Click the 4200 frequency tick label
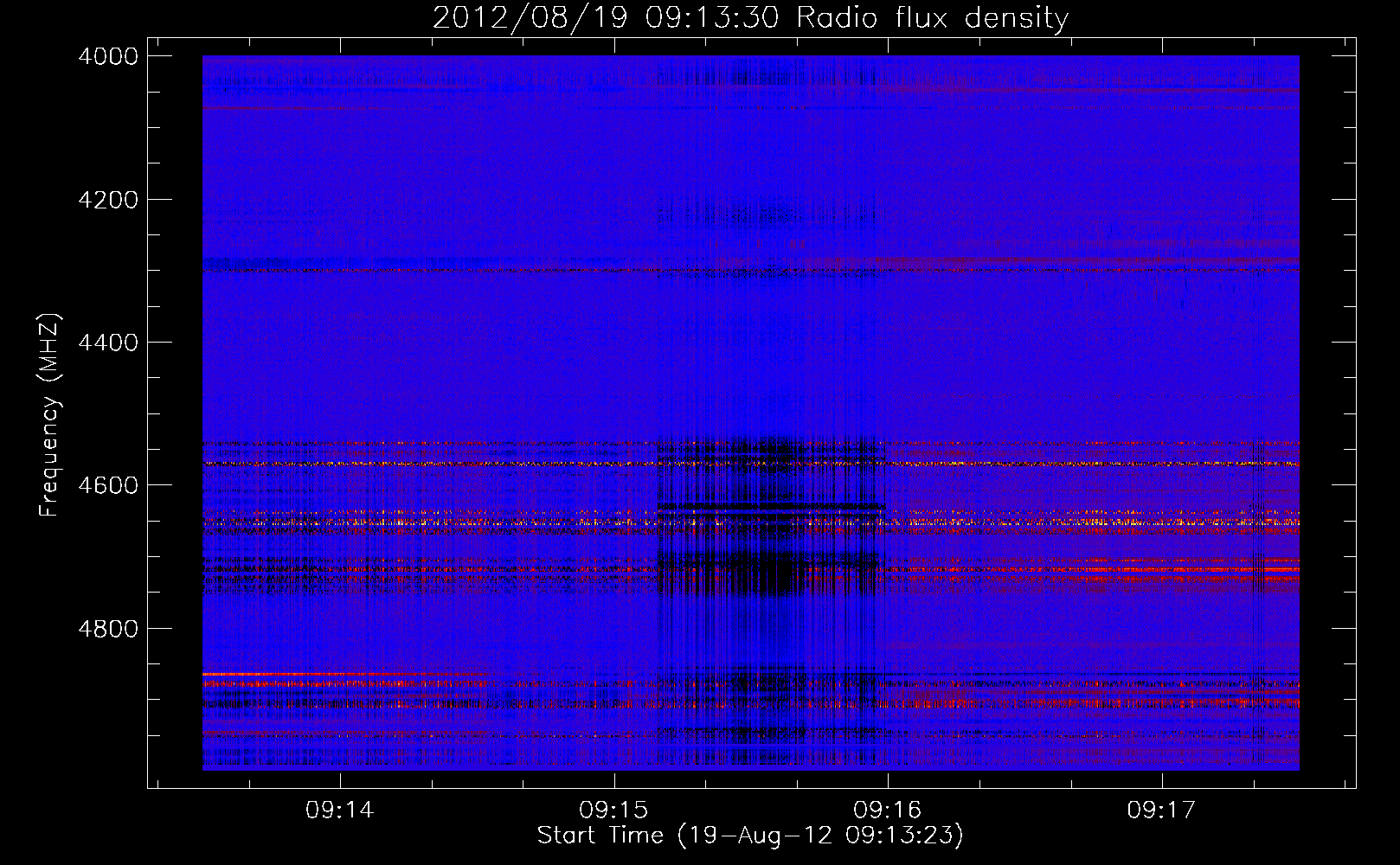 pos(108,200)
